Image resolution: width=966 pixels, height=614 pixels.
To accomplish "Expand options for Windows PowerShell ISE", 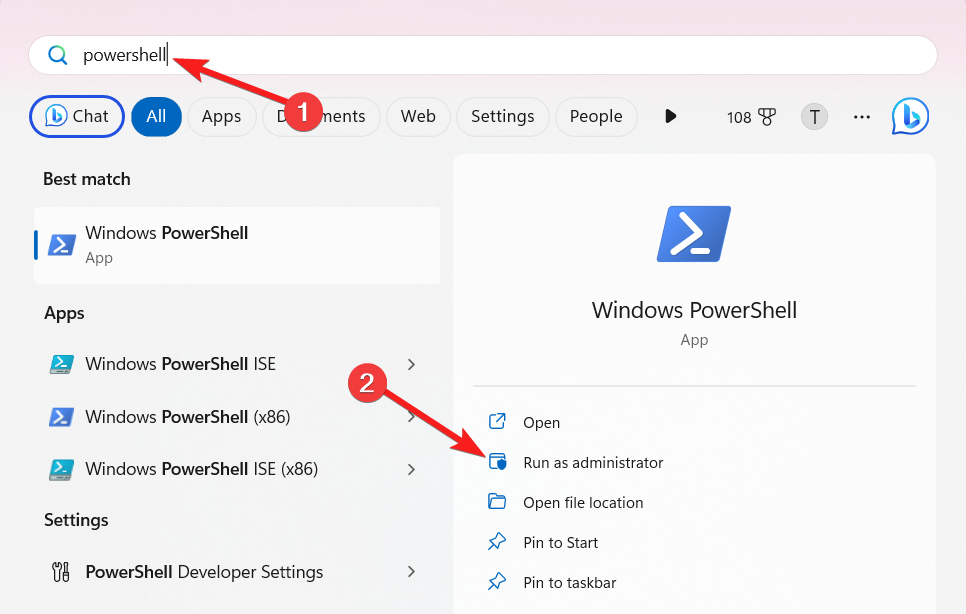I will click(411, 364).
